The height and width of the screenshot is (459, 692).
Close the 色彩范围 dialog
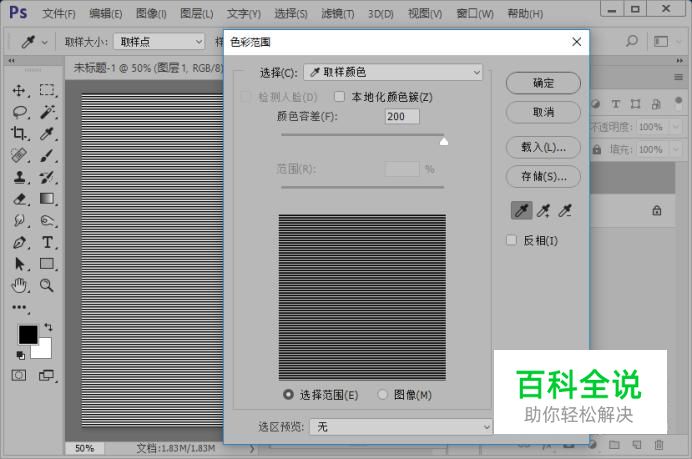[x=576, y=42]
